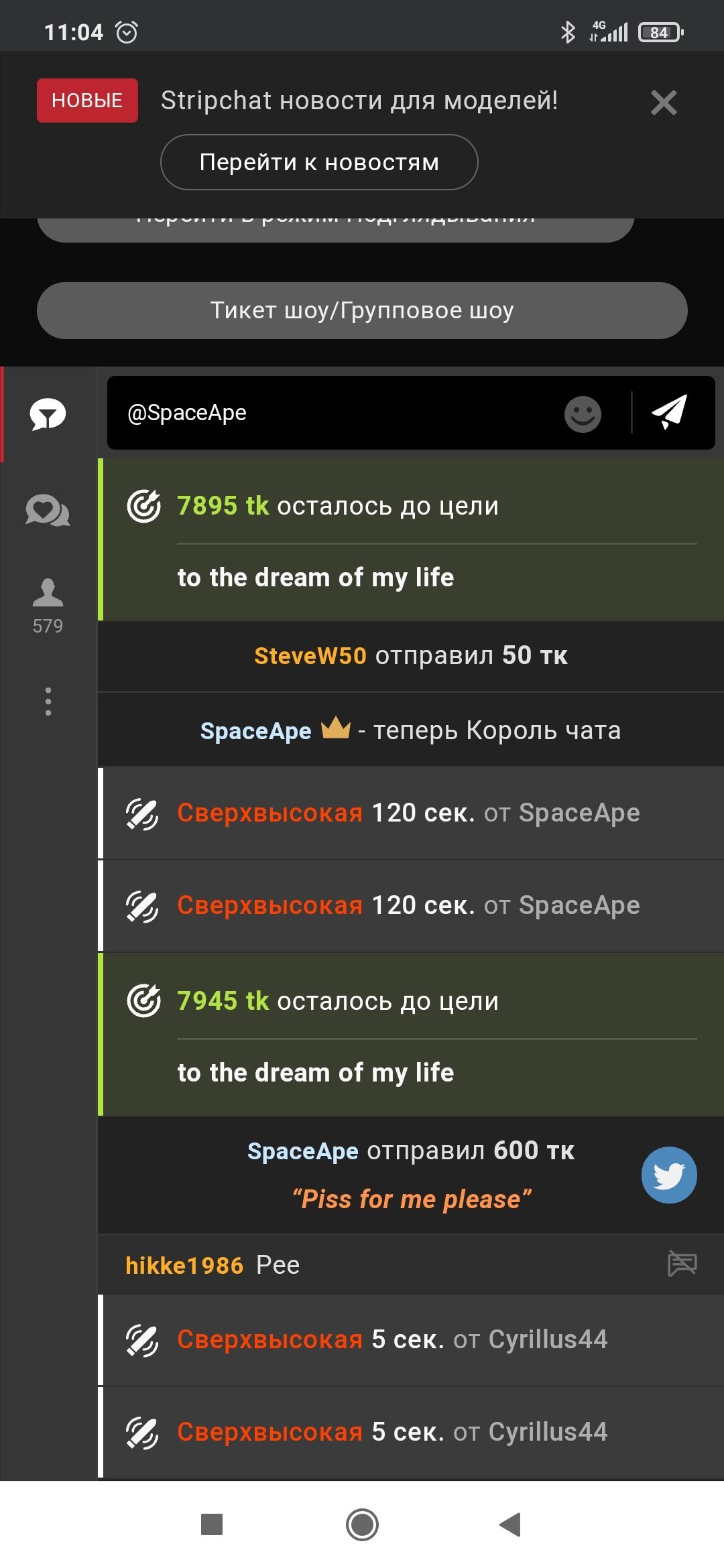Share the tip via Twitter icon

tap(668, 1175)
